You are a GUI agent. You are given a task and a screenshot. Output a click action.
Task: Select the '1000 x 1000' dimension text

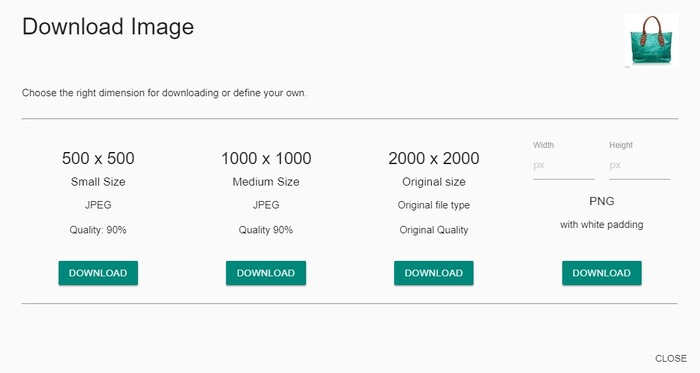pyautogui.click(x=266, y=158)
